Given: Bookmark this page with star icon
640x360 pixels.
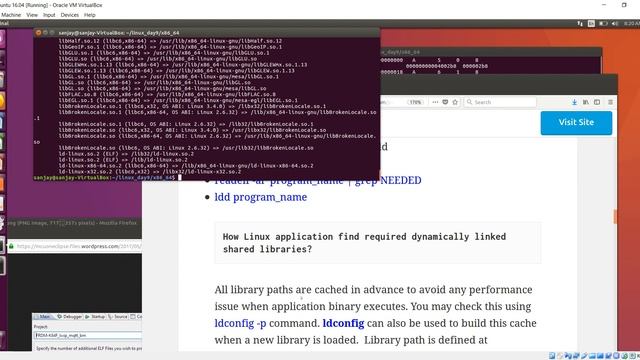Looking at the screenshot, I should coord(455,102).
